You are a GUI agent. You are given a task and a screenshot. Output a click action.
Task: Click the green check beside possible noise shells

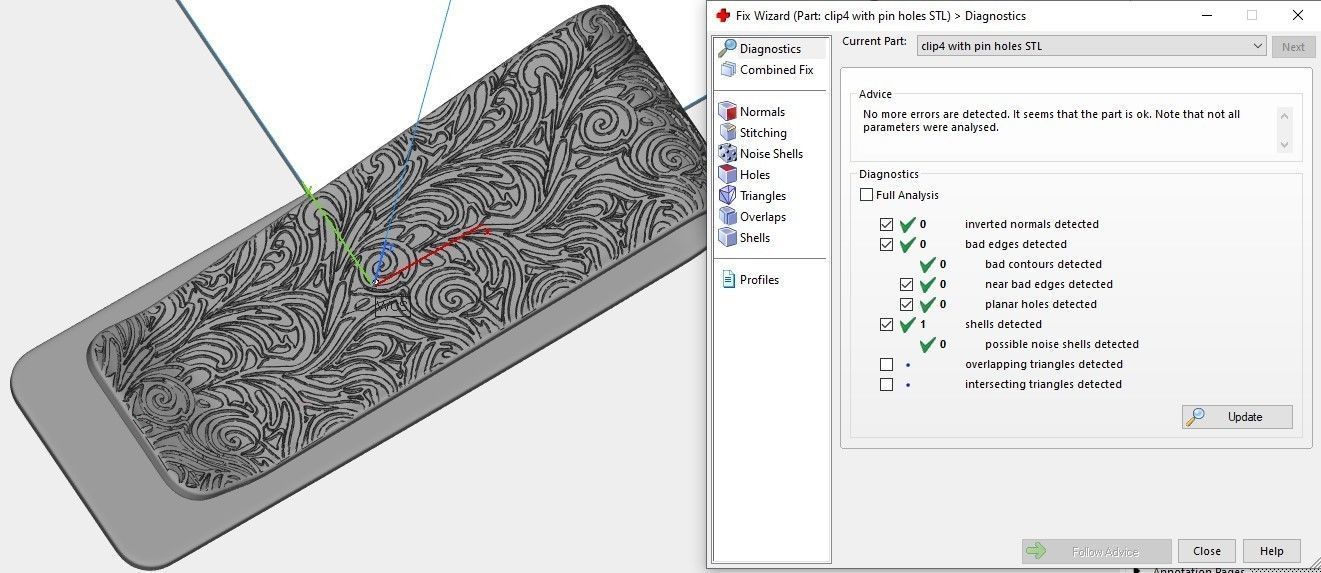928,344
